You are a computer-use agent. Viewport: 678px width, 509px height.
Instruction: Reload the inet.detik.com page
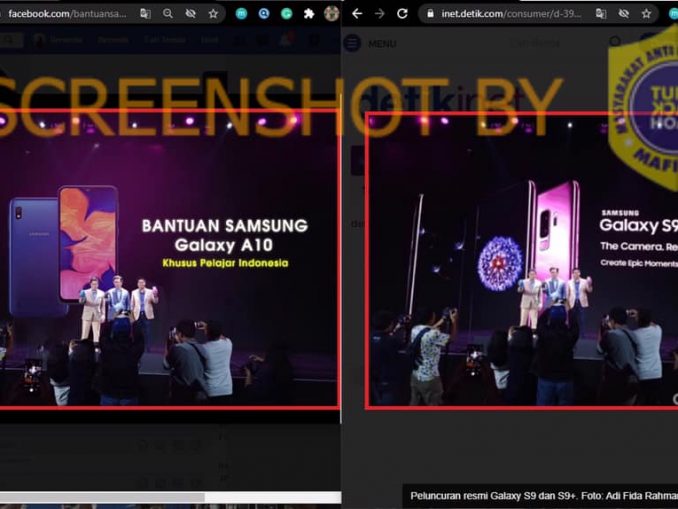(x=402, y=14)
